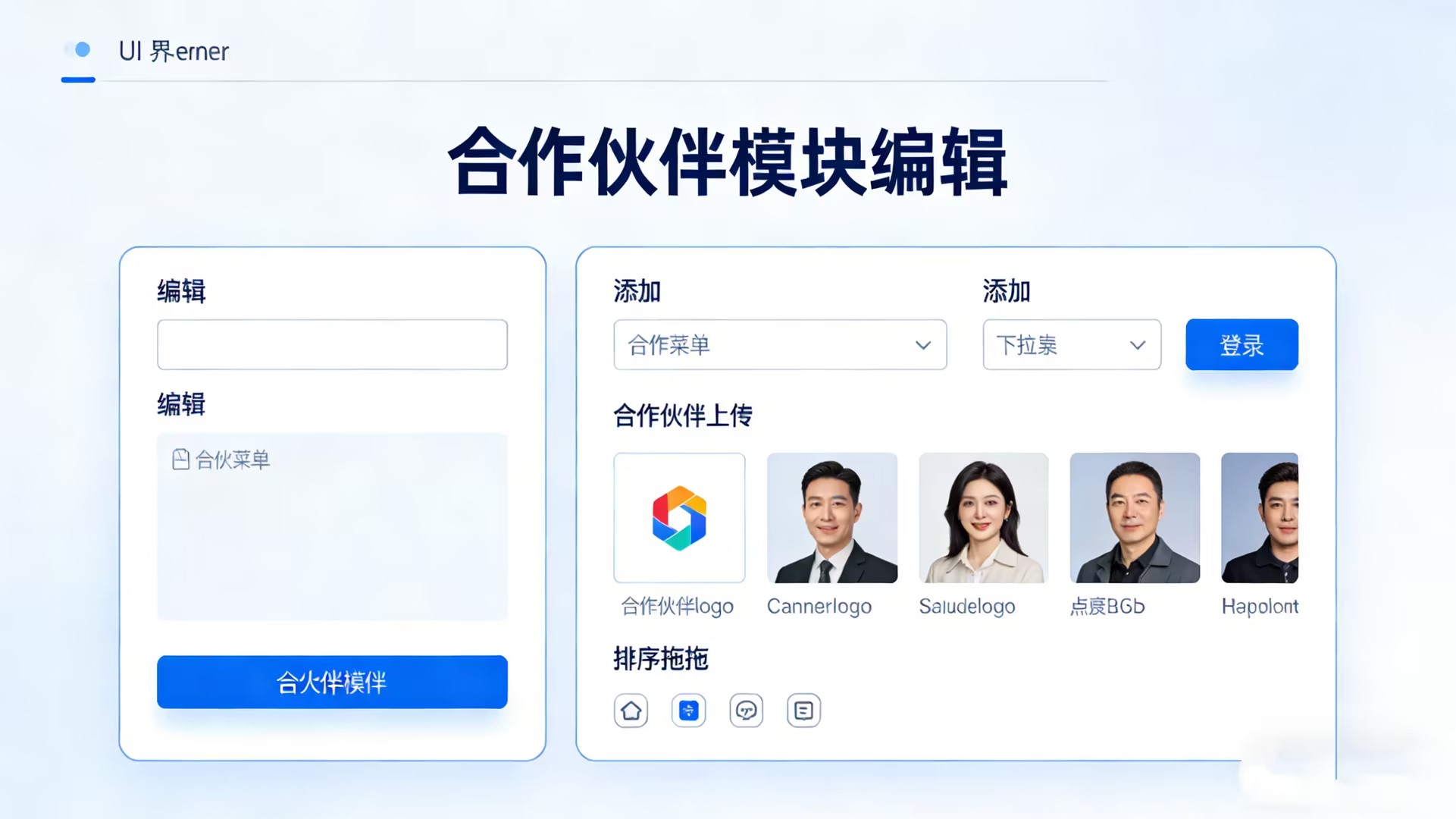Click the chevron arrow in 下拉表 box
The height and width of the screenshot is (819, 1456).
point(1138,346)
